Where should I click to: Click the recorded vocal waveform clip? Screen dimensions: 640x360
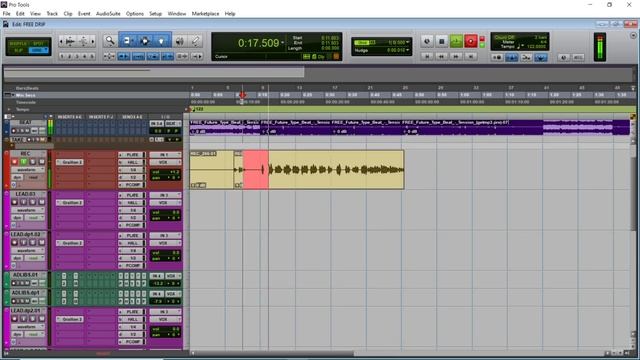(336, 169)
